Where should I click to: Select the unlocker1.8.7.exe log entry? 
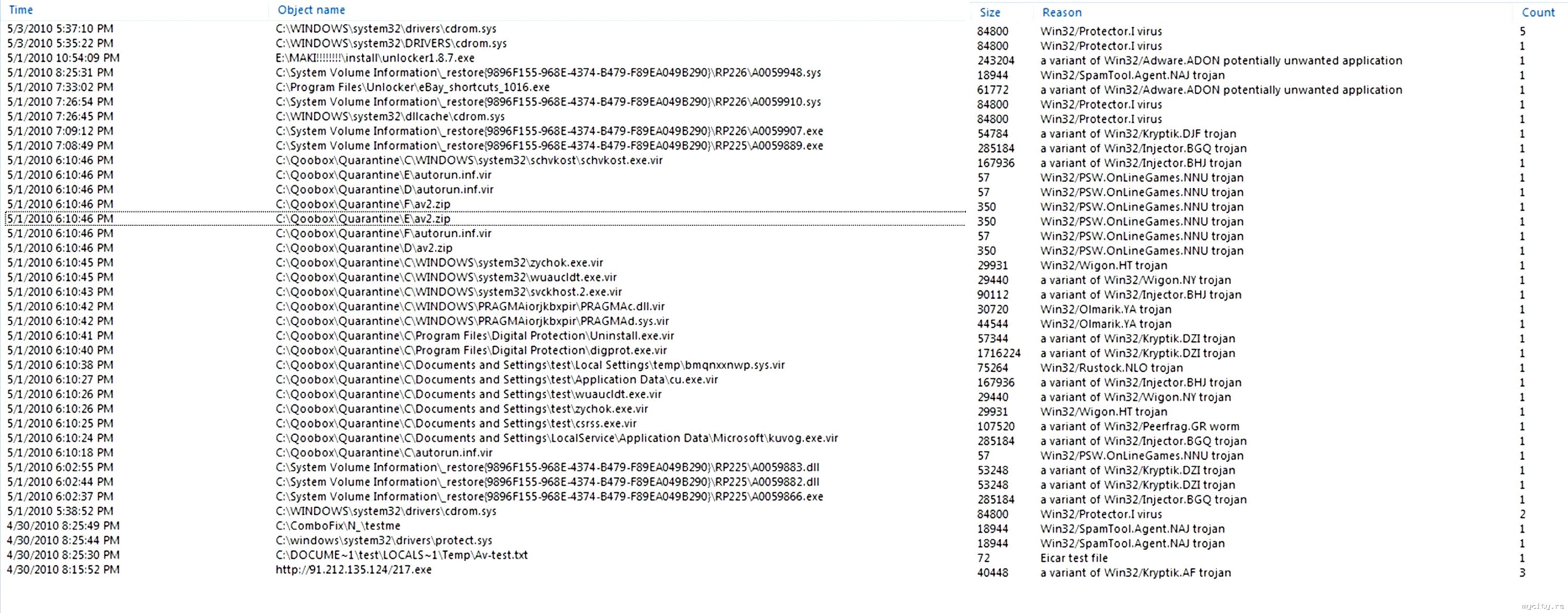pos(485,58)
